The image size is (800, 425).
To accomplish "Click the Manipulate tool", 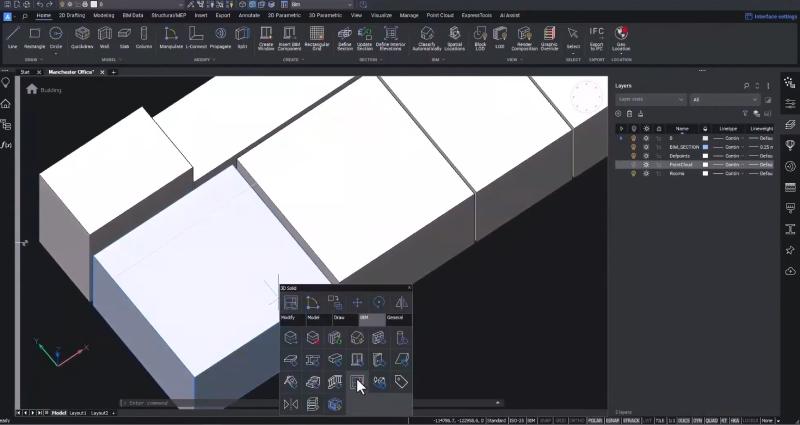I will [x=171, y=38].
